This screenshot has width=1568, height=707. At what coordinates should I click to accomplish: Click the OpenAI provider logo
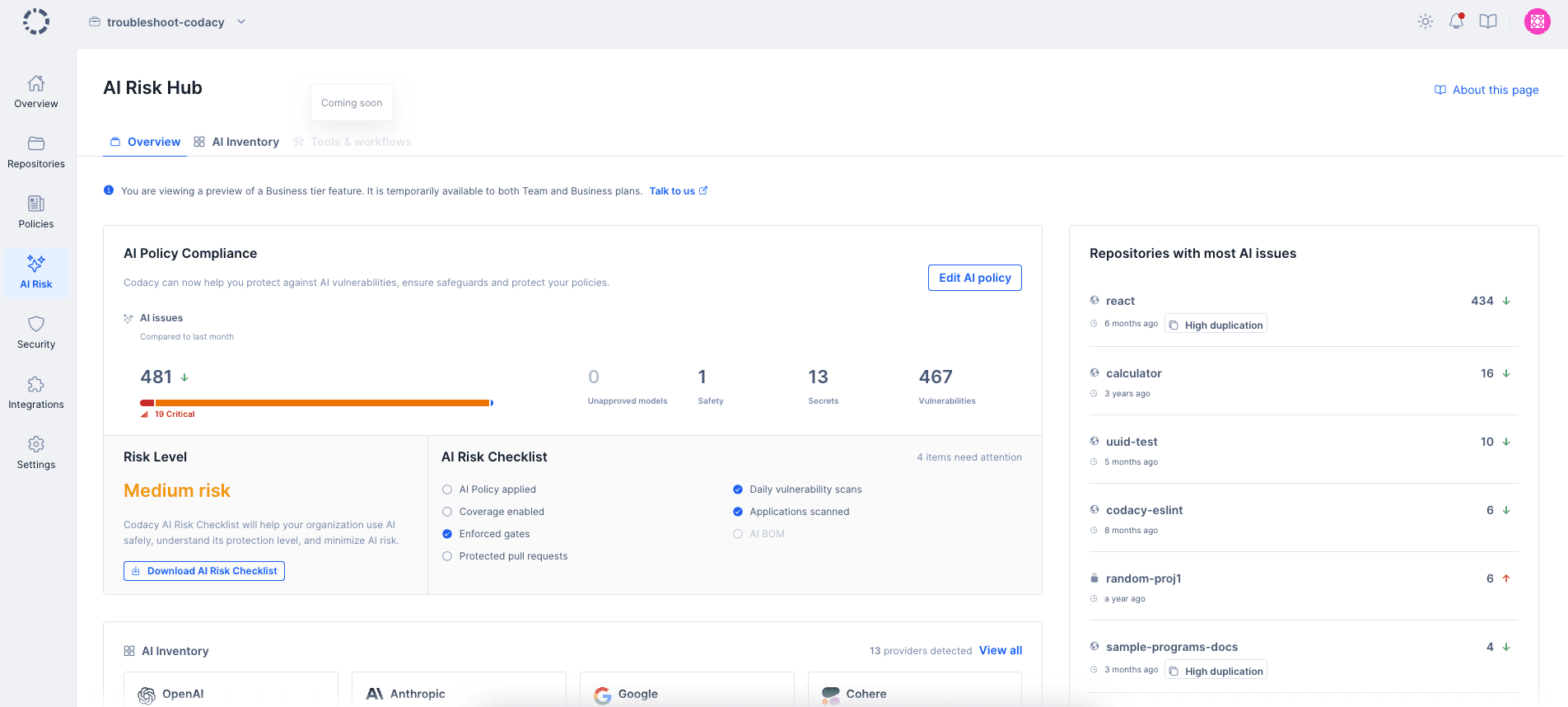147,695
